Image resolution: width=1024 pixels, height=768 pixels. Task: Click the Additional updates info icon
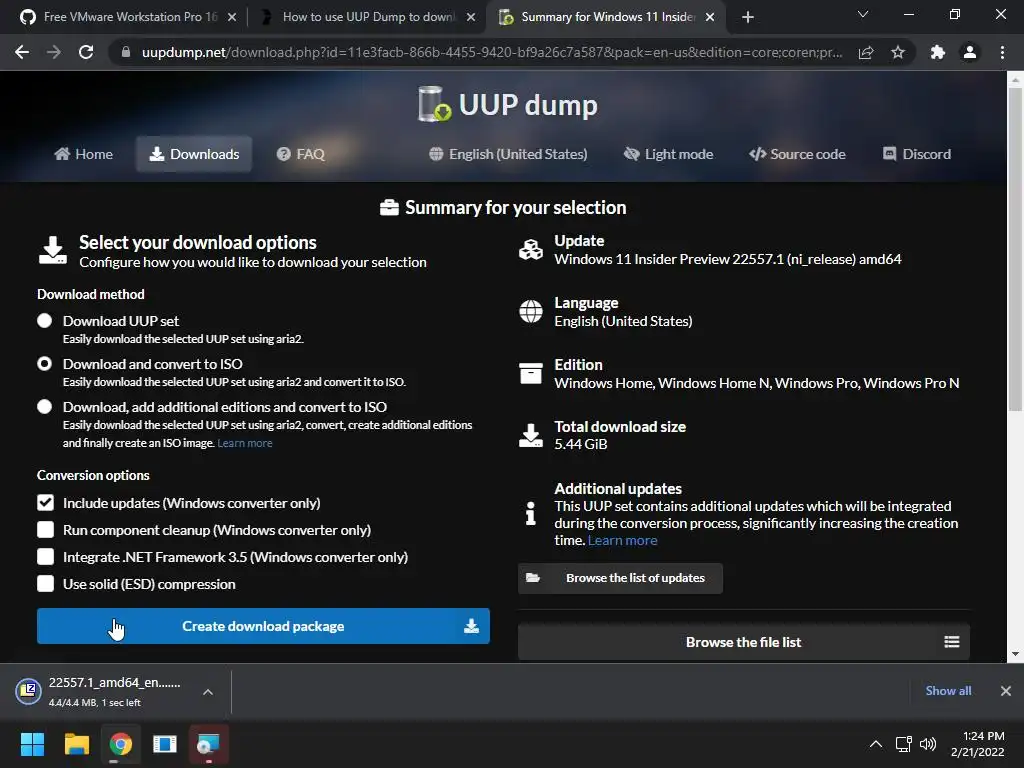[530, 513]
